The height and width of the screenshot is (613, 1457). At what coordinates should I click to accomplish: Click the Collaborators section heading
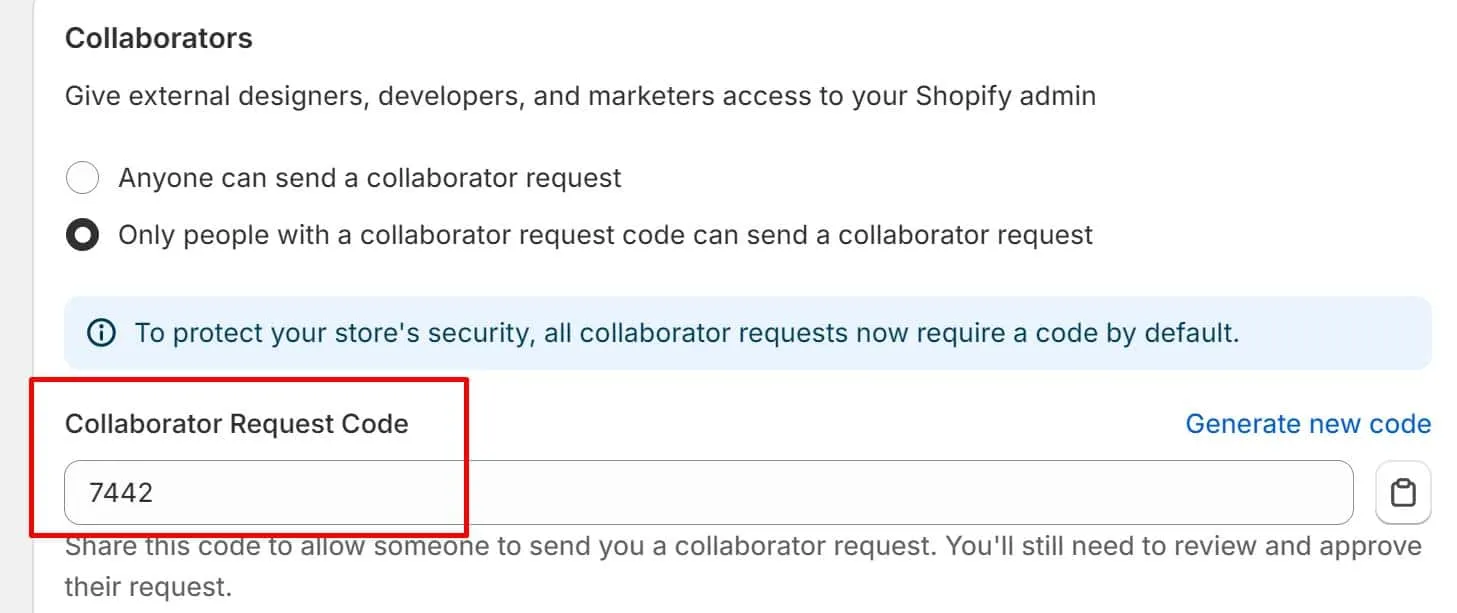pyautogui.click(x=158, y=37)
